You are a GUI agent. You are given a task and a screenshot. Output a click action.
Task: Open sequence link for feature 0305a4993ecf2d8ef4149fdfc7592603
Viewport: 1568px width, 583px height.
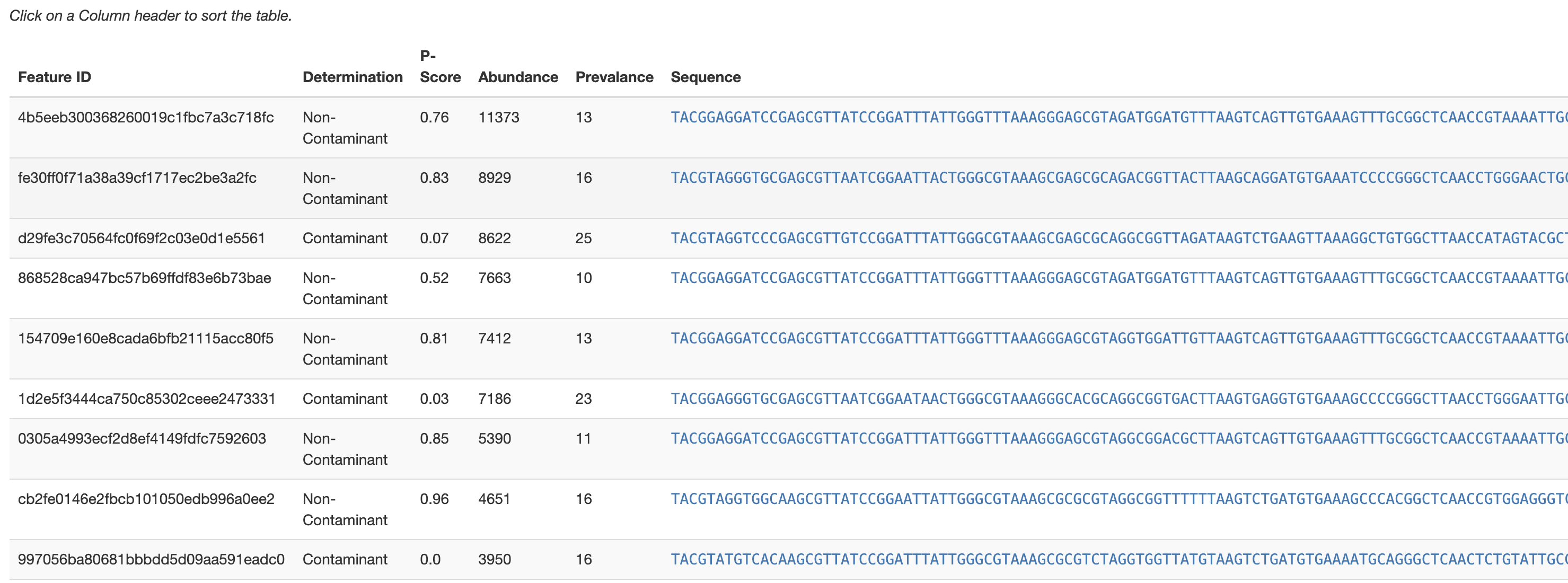1119,439
